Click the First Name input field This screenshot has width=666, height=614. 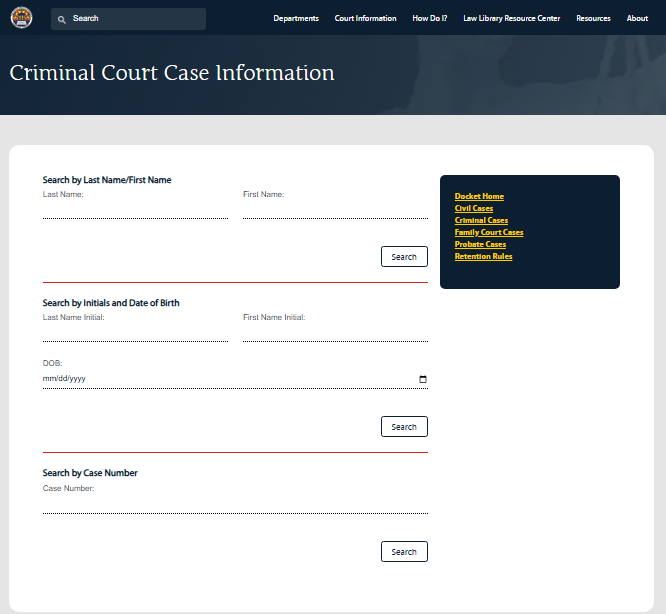coord(335,209)
